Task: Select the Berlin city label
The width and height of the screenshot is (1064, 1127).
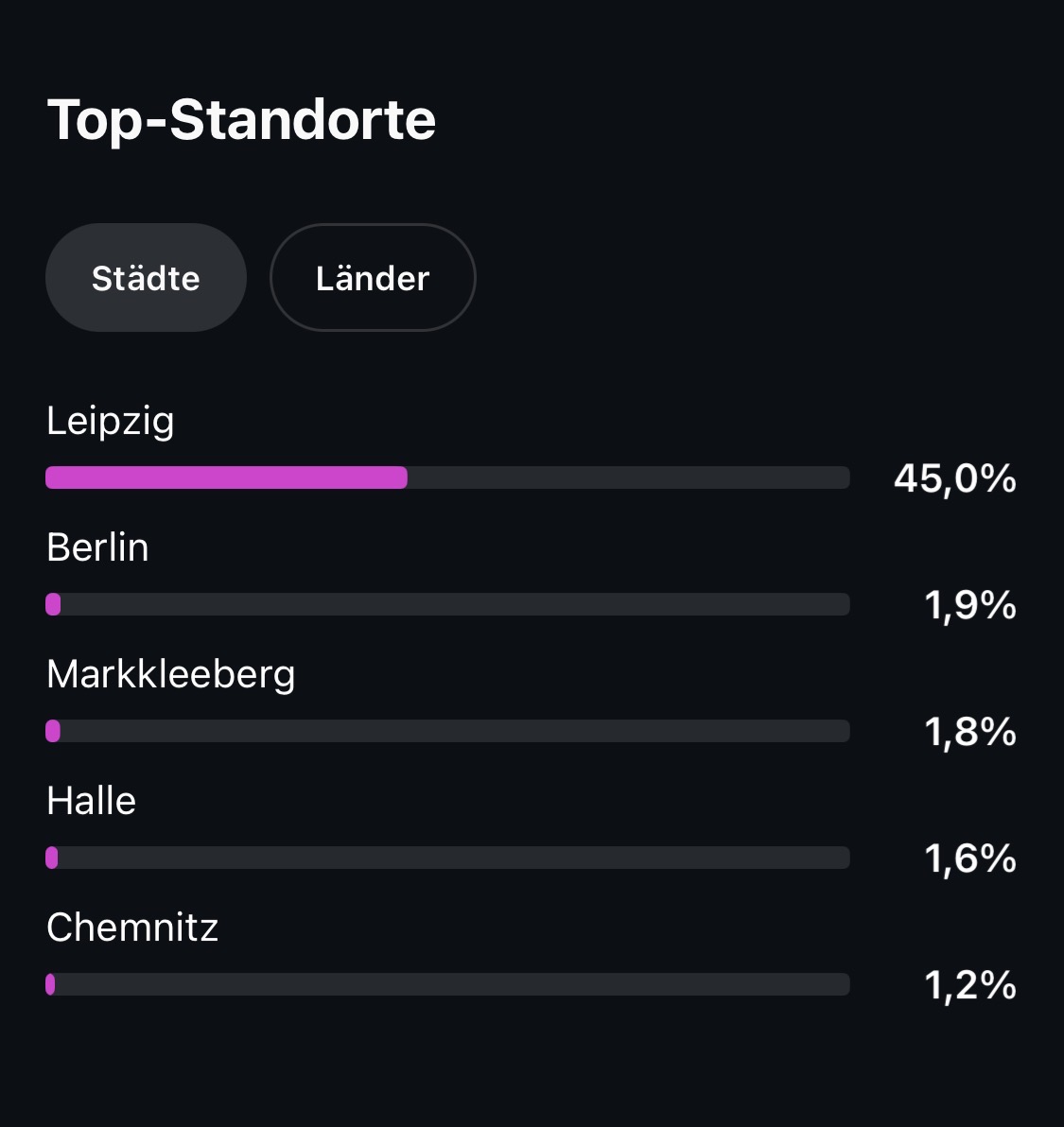Action: (x=98, y=547)
